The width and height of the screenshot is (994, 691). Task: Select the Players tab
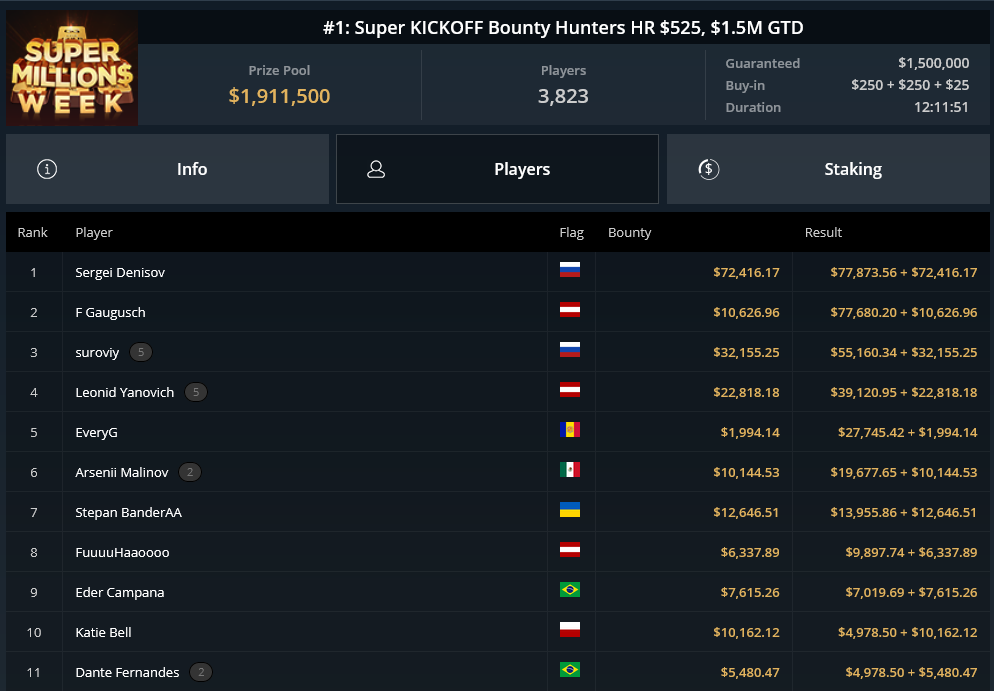pos(498,169)
